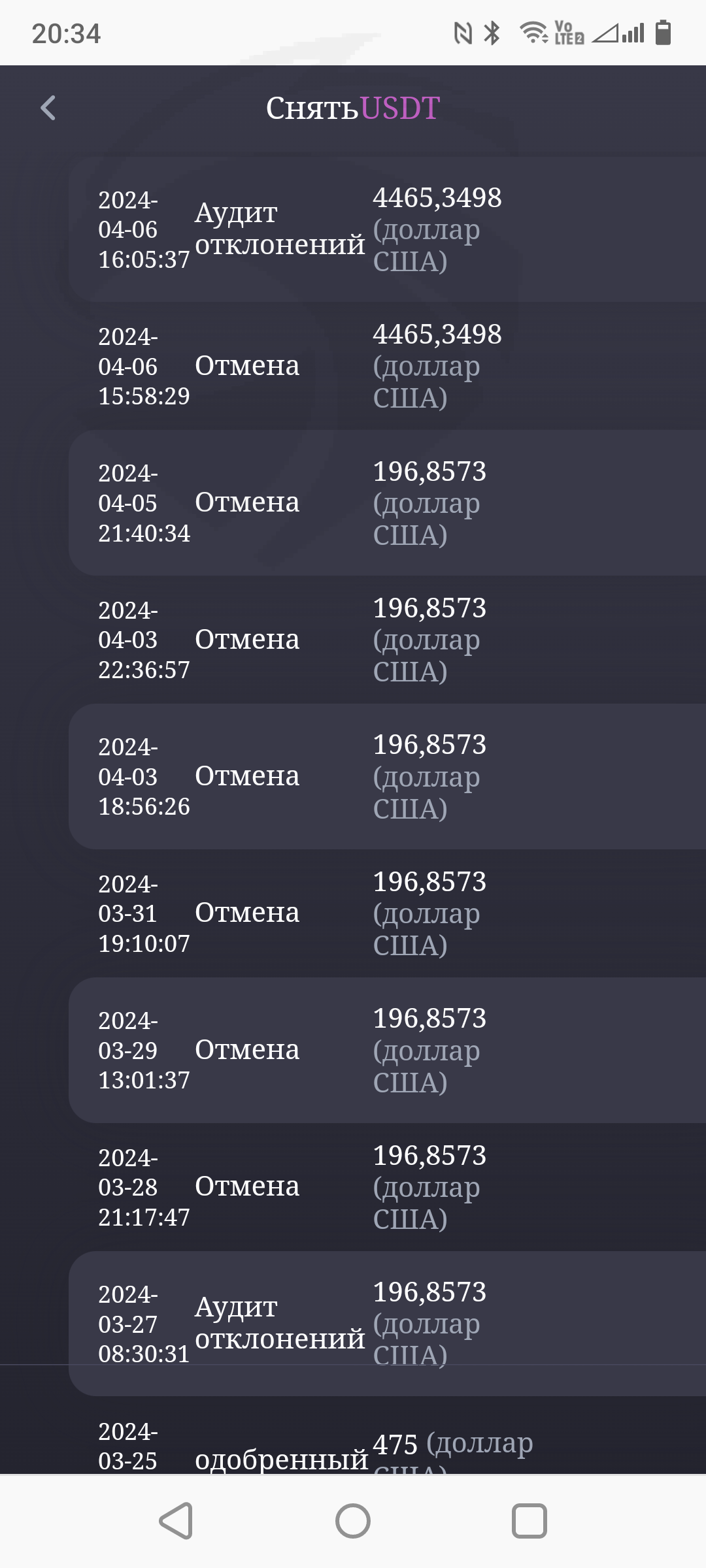Tap the СнятьUSDT page title
Image resolution: width=706 pixels, height=1568 pixels.
[x=353, y=108]
